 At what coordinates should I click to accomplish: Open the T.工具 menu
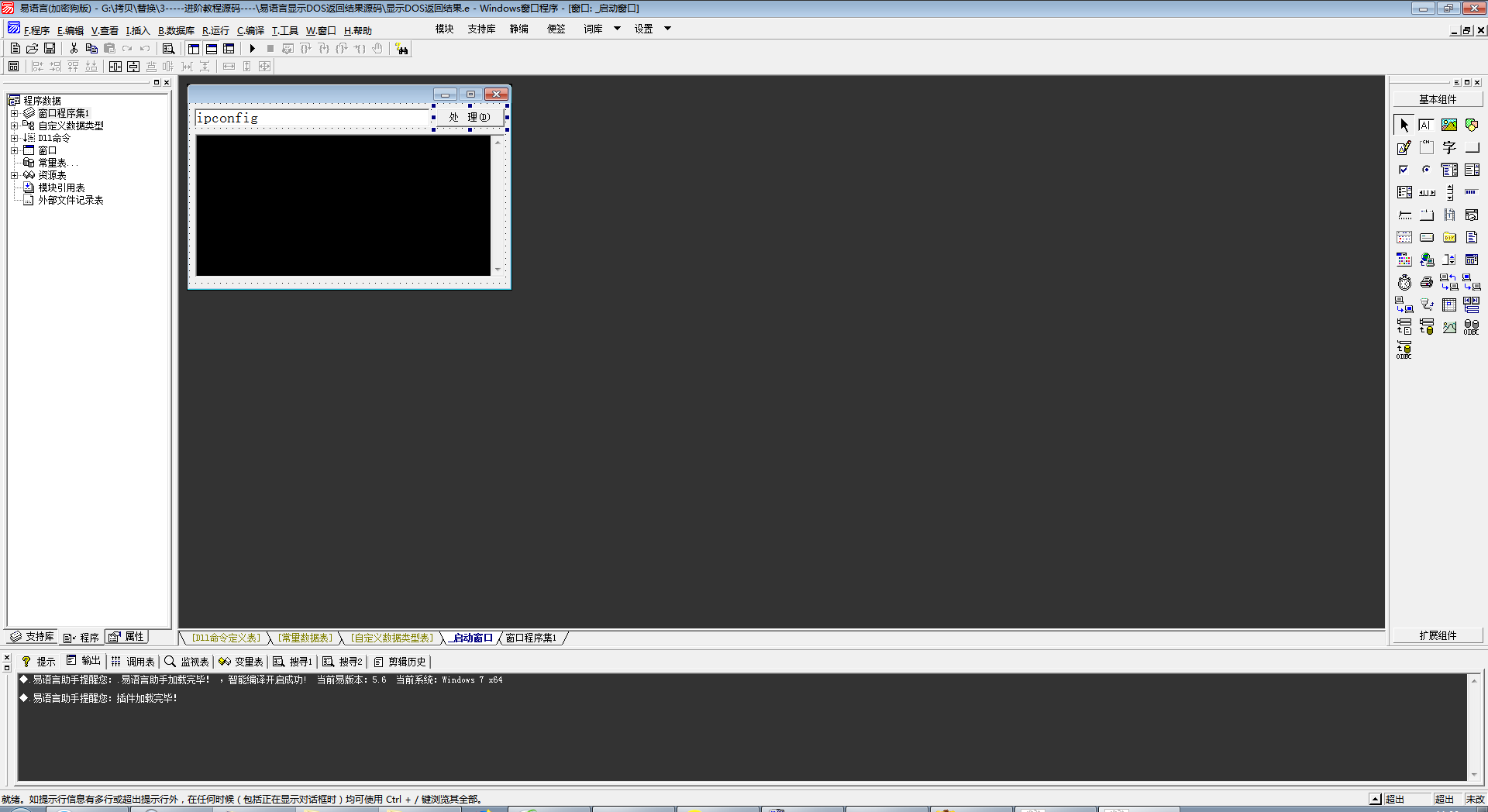[x=284, y=31]
